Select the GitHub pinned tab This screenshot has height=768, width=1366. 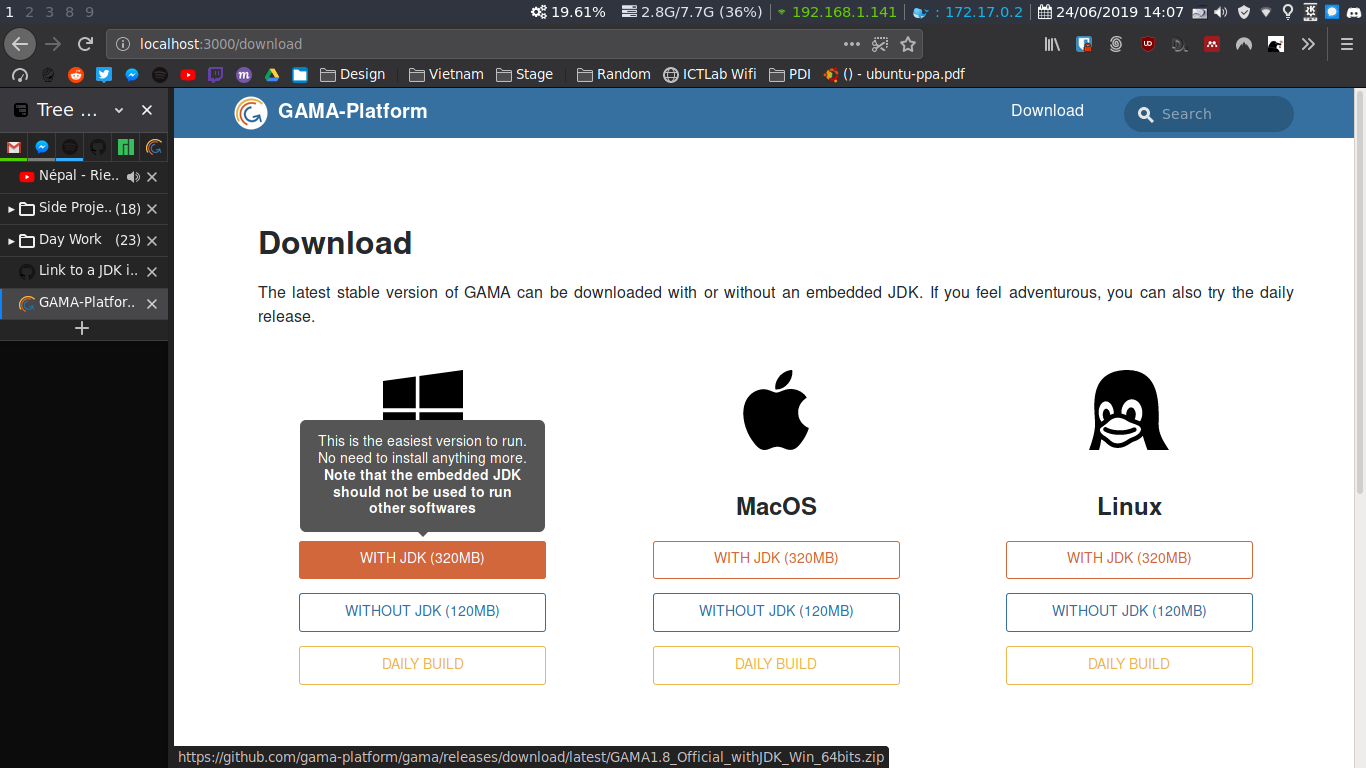click(x=96, y=147)
